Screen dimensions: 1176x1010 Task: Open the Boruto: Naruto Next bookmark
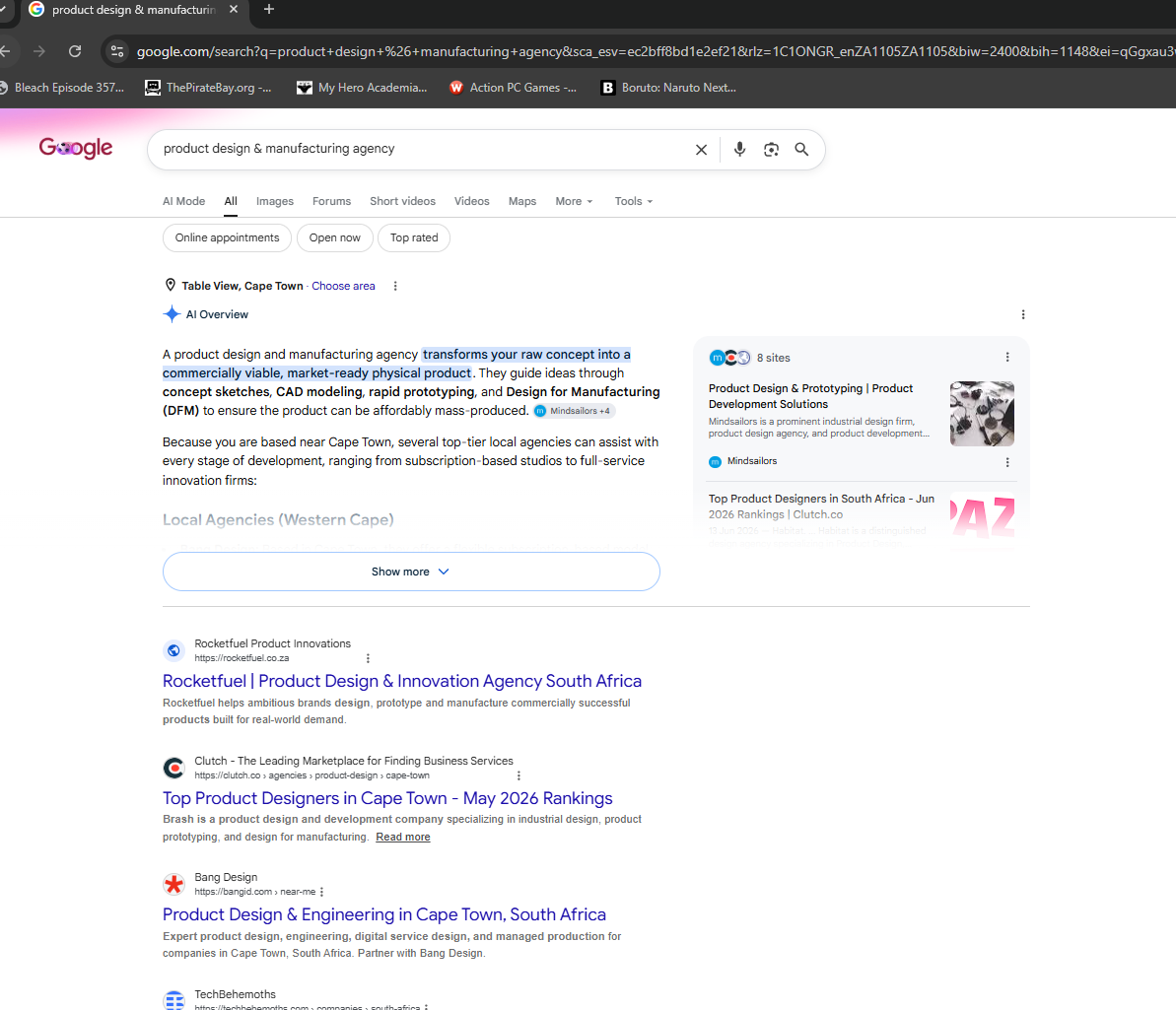coord(668,88)
